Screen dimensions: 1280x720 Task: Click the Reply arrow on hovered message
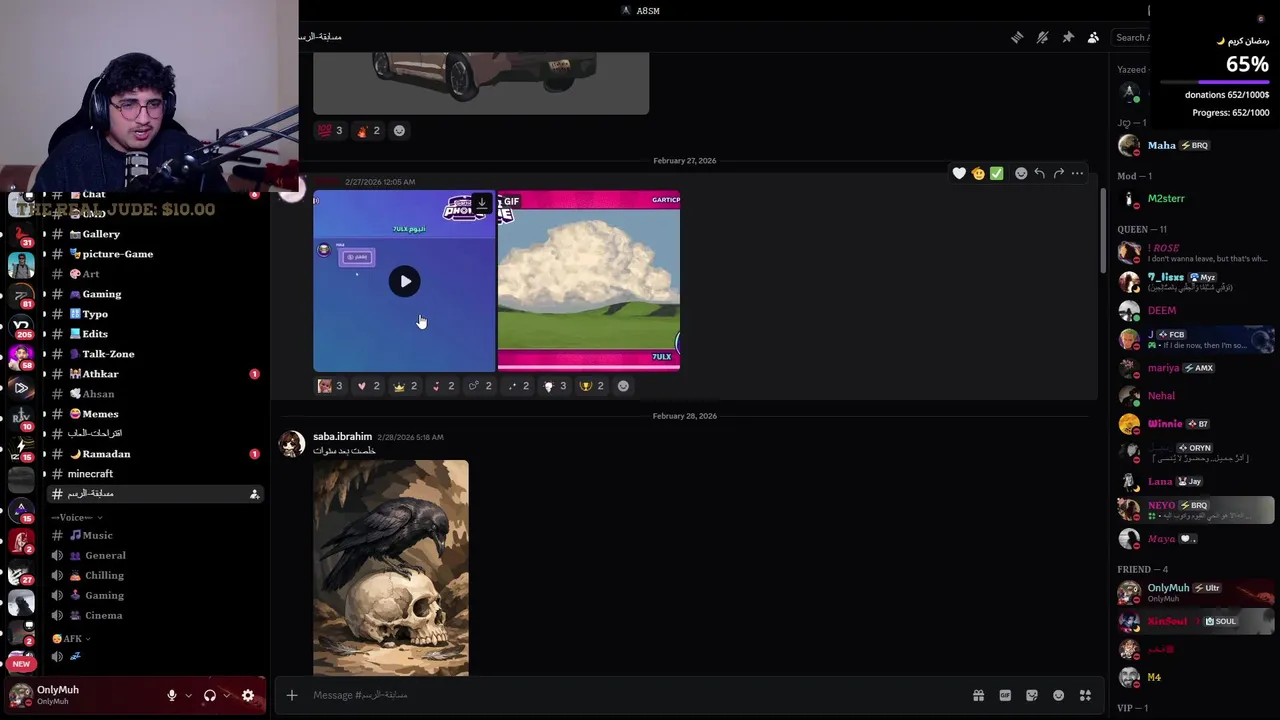click(1040, 173)
